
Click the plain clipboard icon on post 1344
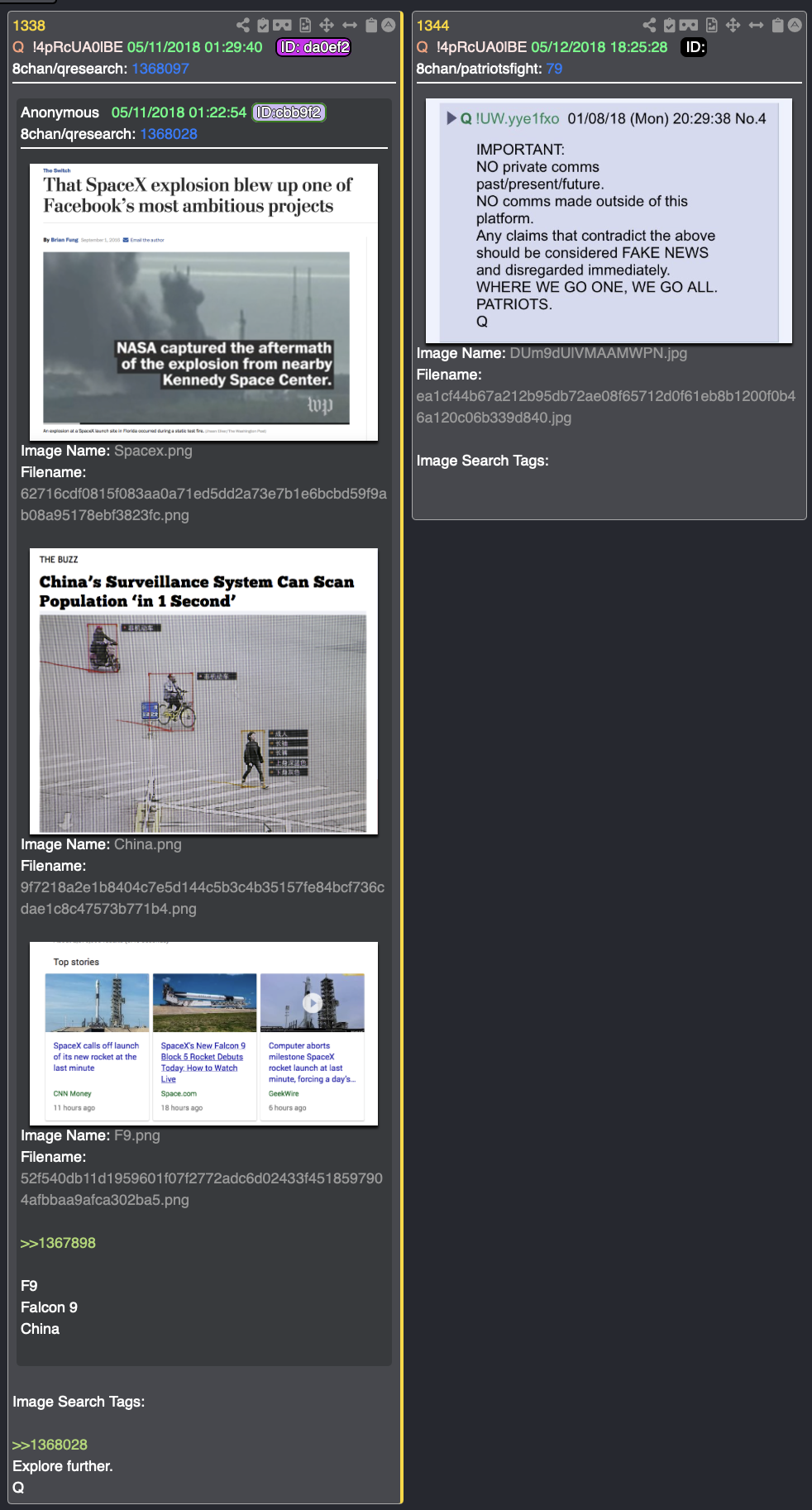click(777, 26)
